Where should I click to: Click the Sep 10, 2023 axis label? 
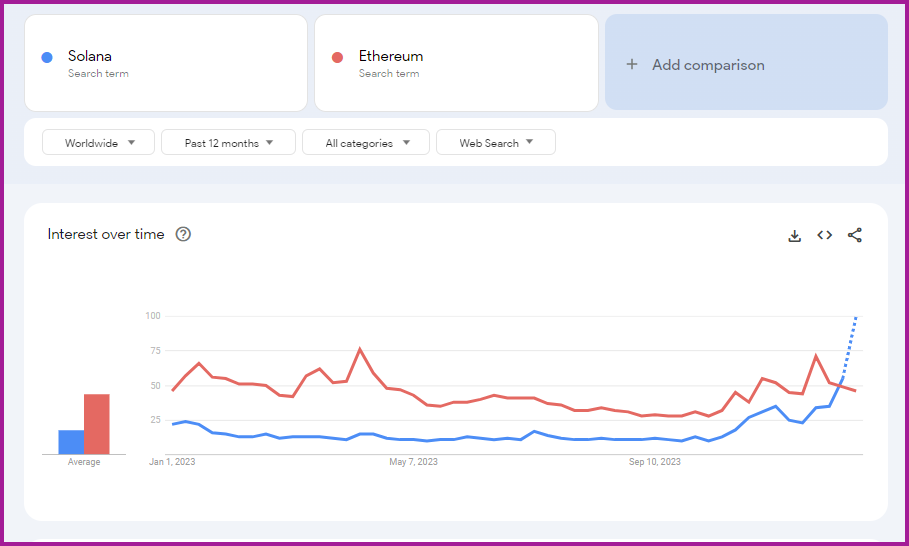(655, 462)
